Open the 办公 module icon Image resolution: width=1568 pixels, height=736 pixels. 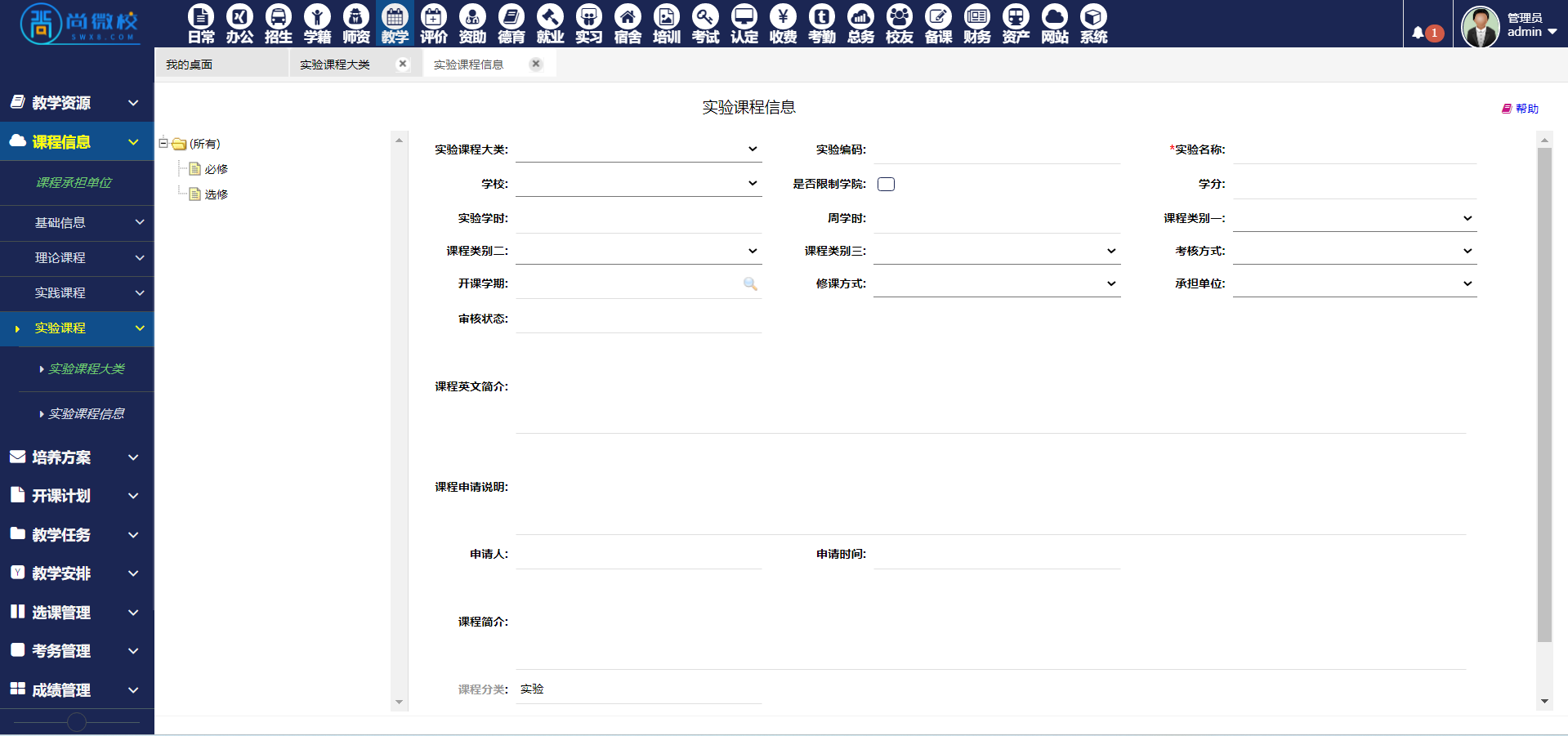pos(239,24)
